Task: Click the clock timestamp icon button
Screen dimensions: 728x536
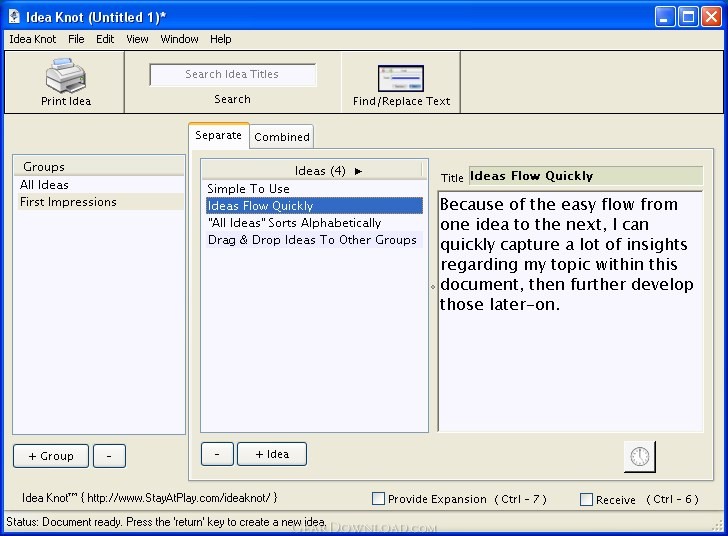Action: click(640, 457)
